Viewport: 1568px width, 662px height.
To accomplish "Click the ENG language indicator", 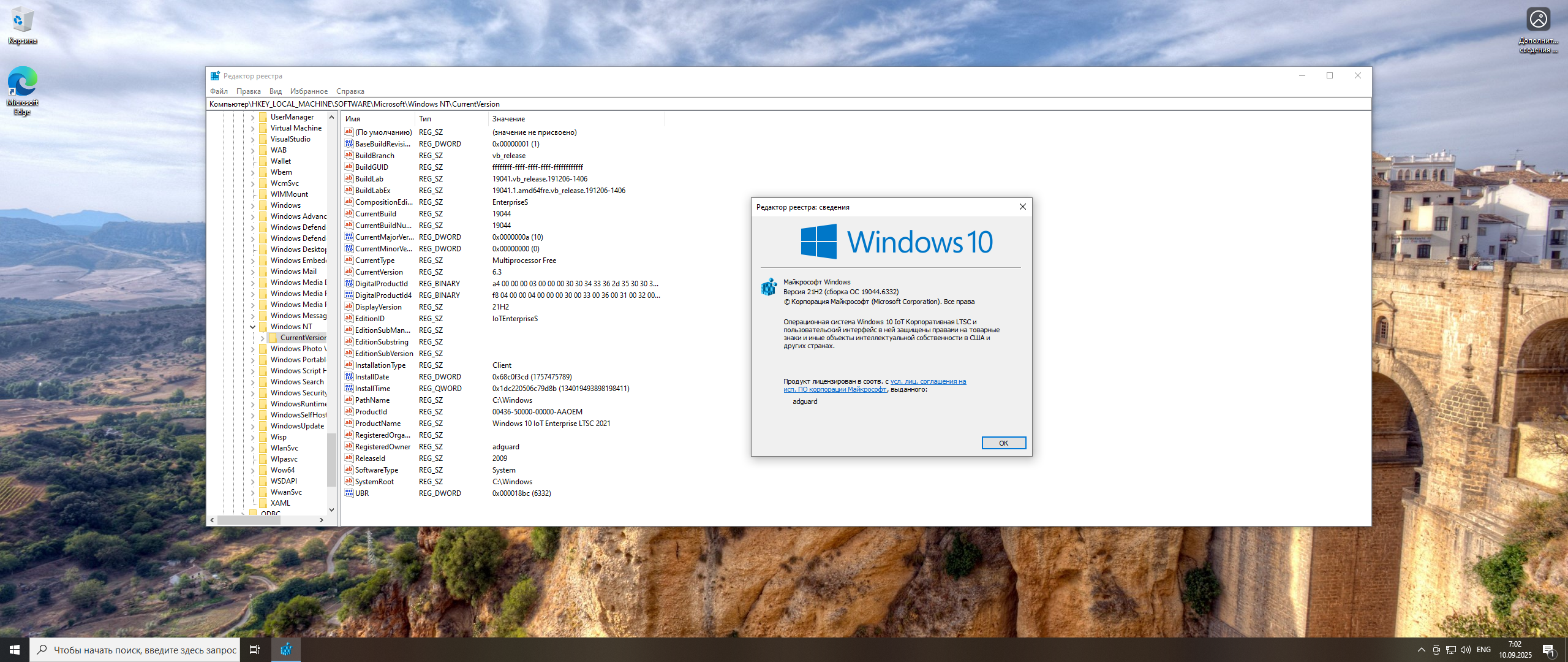I will point(1483,650).
